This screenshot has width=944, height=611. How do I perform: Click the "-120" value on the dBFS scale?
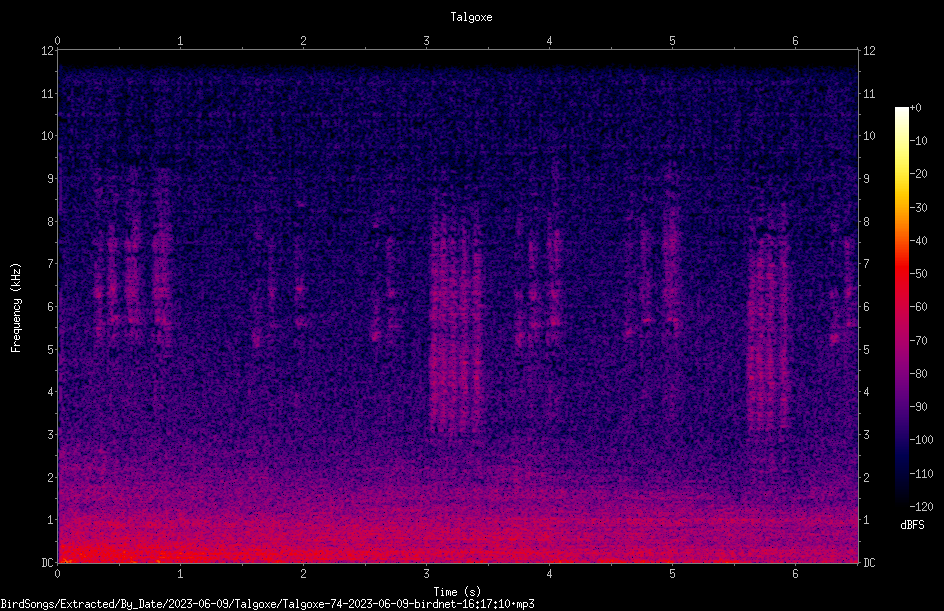tap(921, 507)
